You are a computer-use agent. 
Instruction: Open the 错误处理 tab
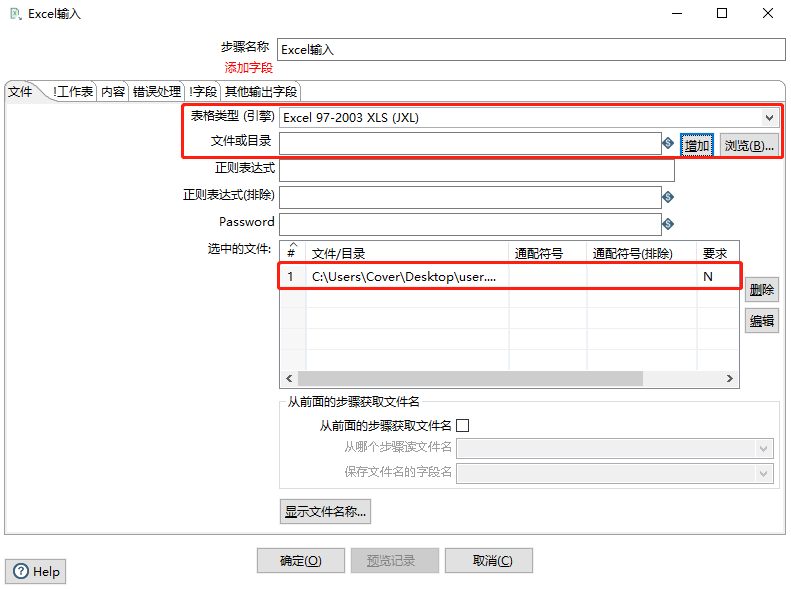tap(157, 92)
